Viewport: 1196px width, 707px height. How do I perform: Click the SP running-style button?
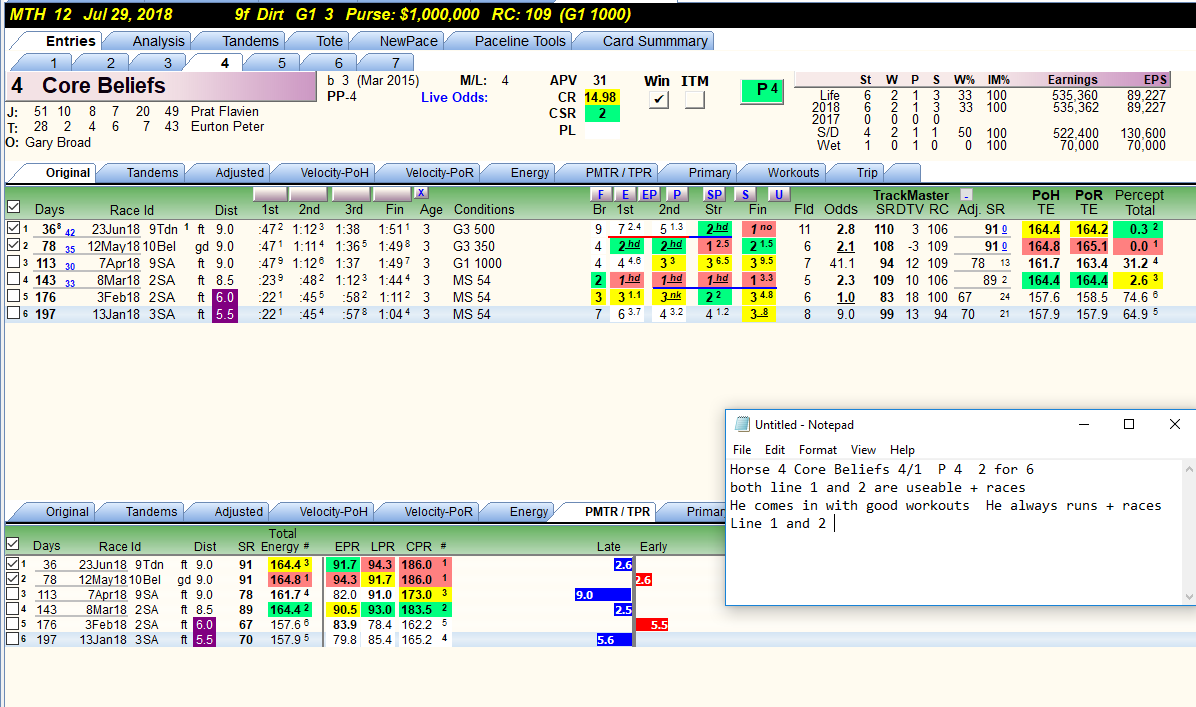pyautogui.click(x=714, y=194)
